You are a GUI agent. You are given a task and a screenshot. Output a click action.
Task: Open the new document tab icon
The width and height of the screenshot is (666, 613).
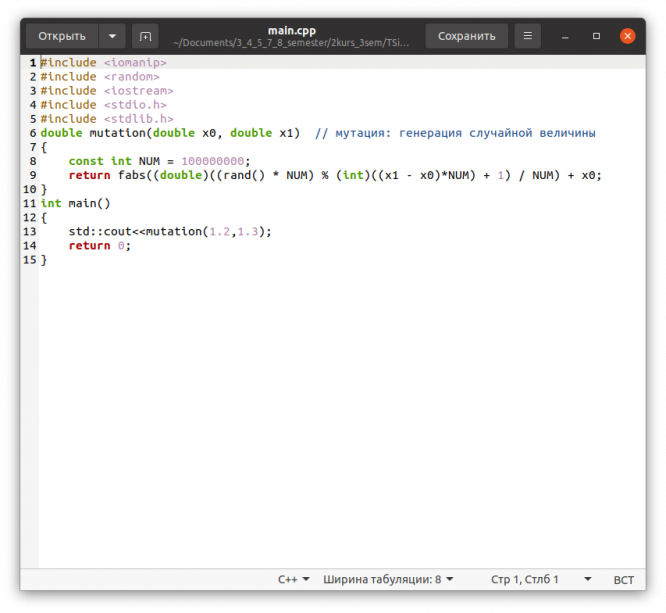point(146,36)
